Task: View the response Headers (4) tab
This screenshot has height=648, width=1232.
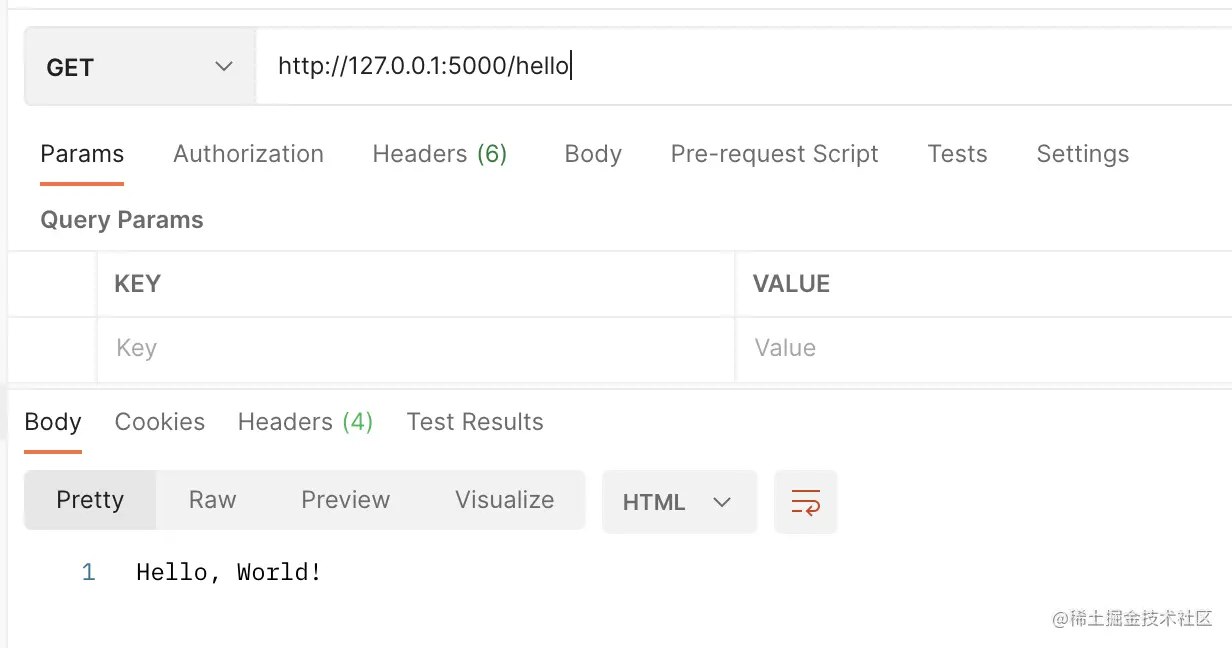Action: [305, 422]
